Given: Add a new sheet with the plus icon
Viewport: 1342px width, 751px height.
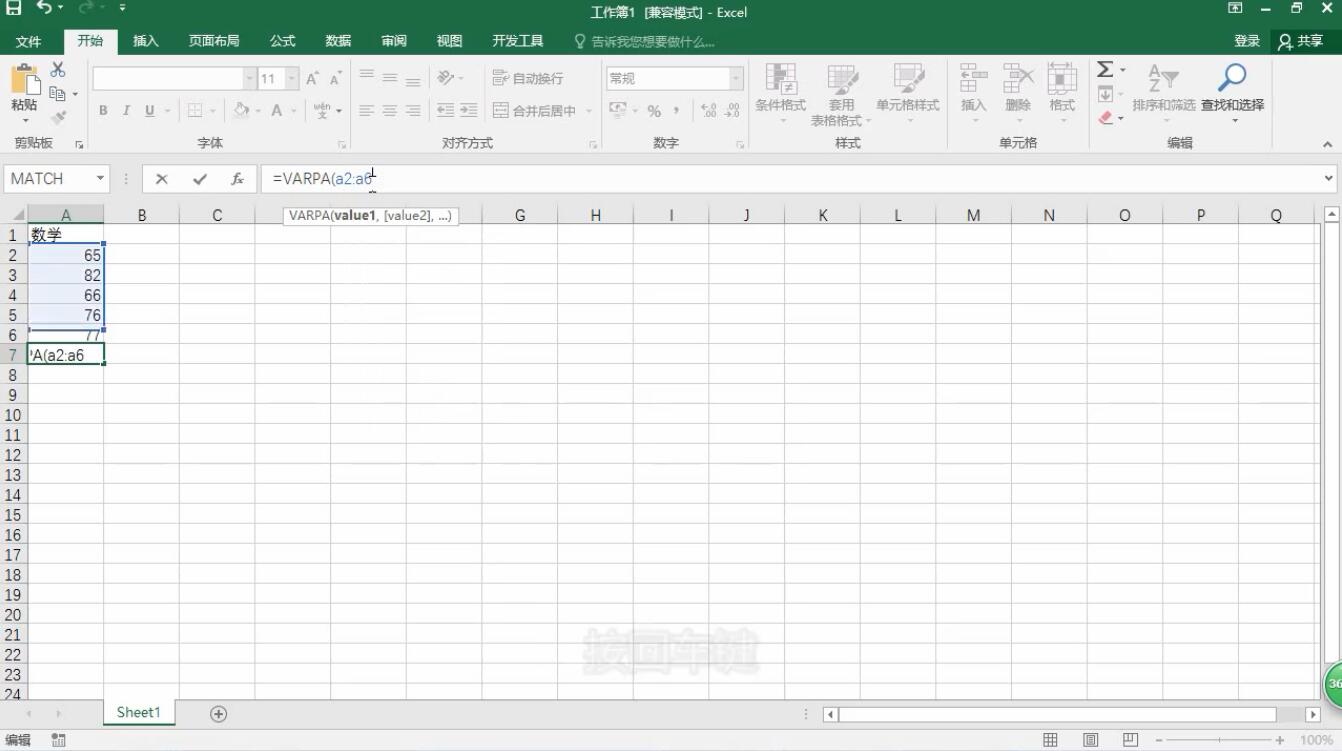Looking at the screenshot, I should tap(218, 714).
